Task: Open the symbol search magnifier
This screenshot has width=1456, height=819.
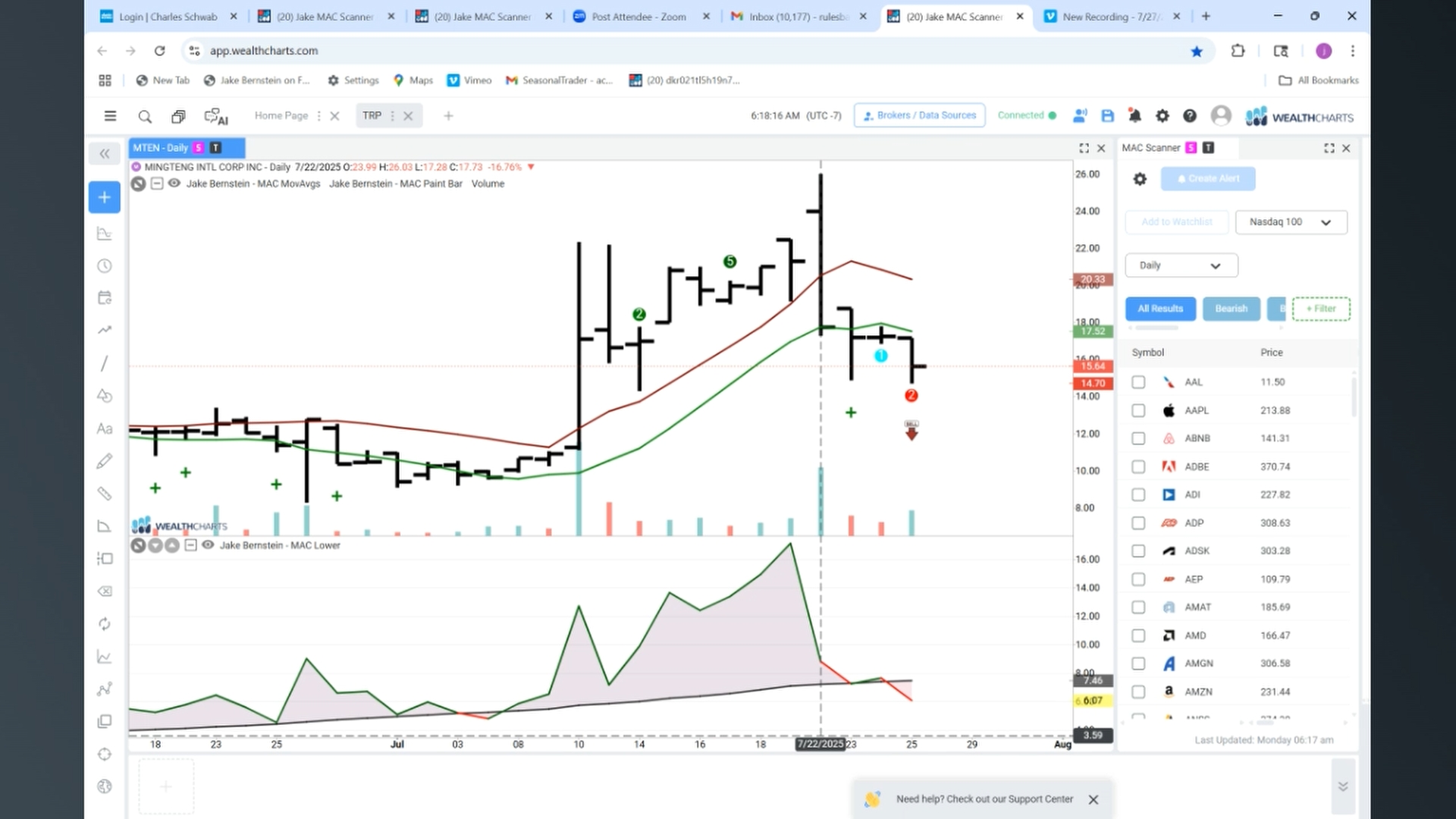Action: coord(145,116)
